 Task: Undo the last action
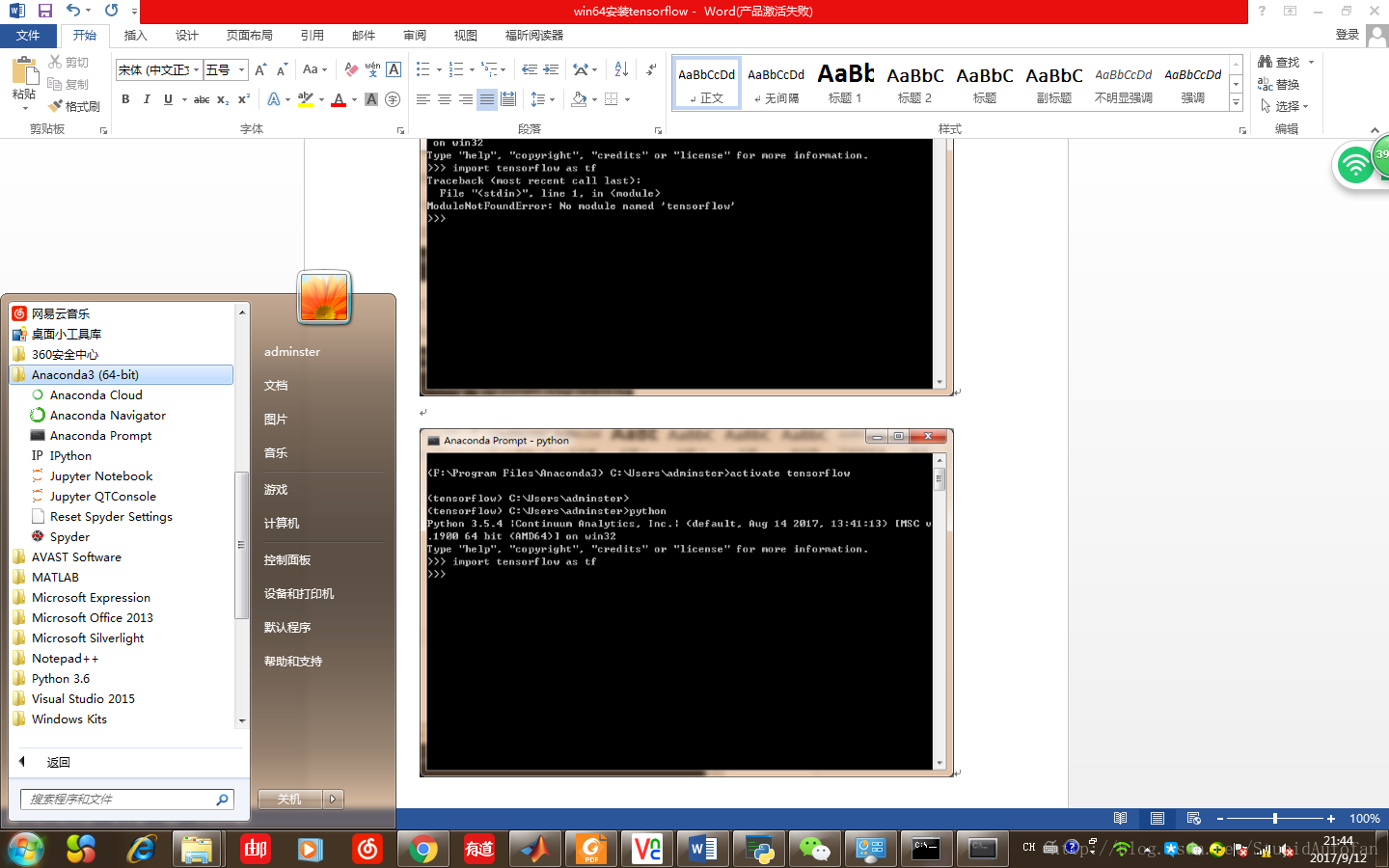73,11
